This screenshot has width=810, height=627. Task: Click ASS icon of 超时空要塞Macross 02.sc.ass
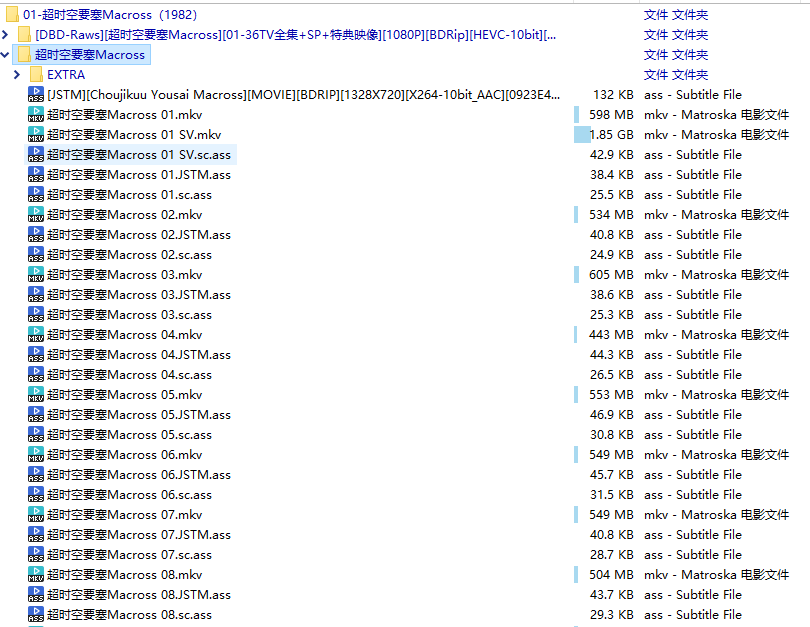(36, 255)
